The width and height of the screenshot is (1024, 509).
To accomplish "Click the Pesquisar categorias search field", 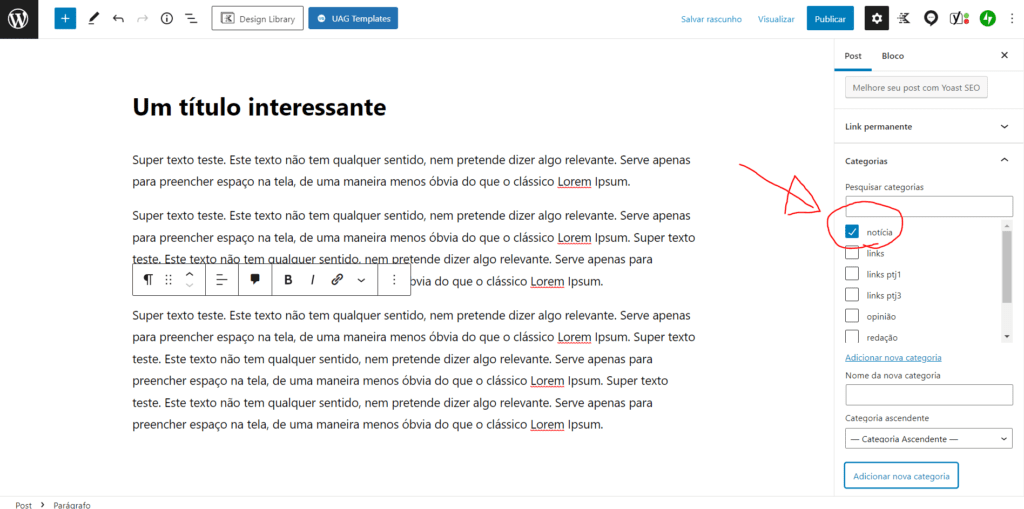I will (928, 206).
